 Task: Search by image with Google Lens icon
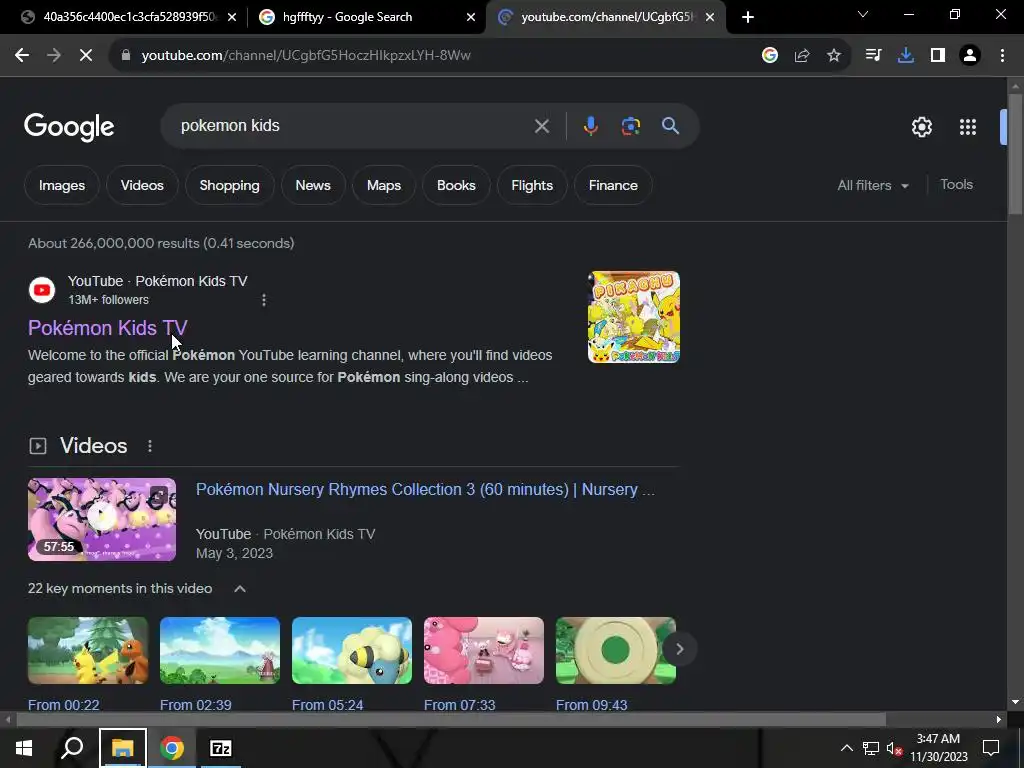pyautogui.click(x=630, y=126)
